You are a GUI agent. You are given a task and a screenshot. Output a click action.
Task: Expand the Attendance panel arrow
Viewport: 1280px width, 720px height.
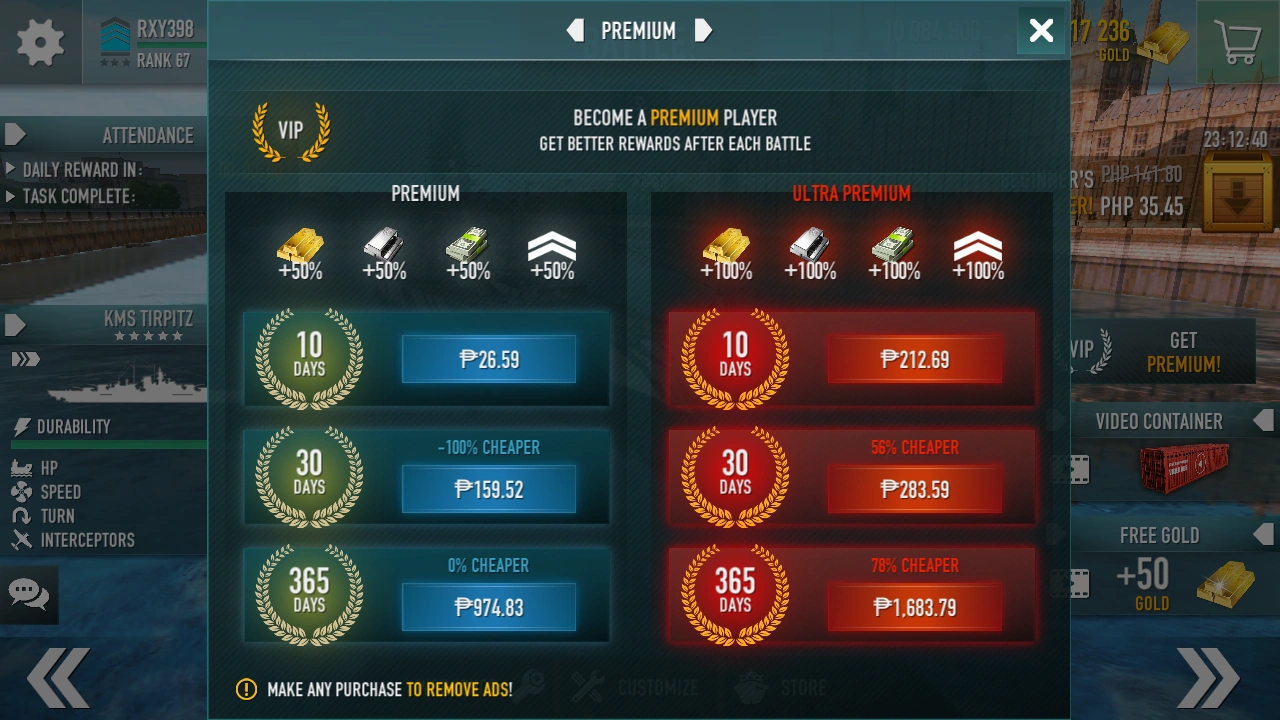15,134
